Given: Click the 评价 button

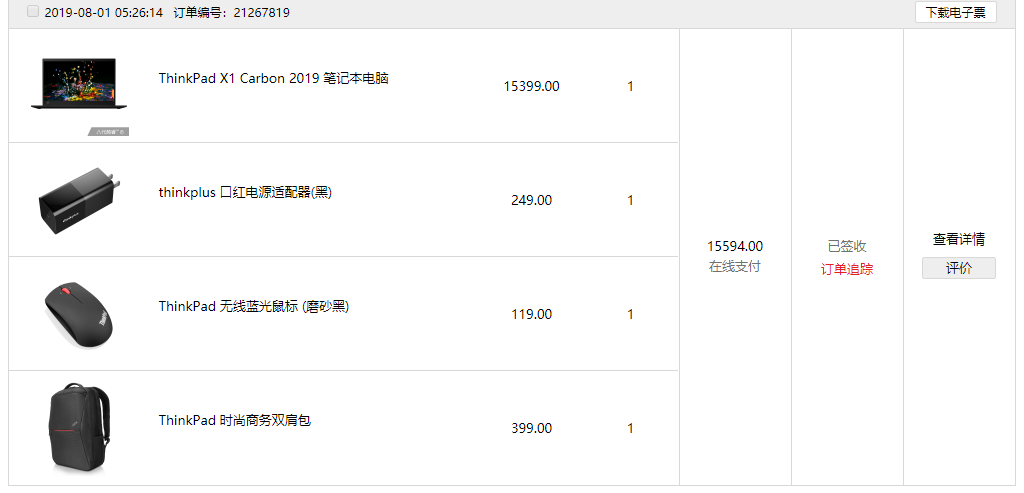Looking at the screenshot, I should coord(959,268).
